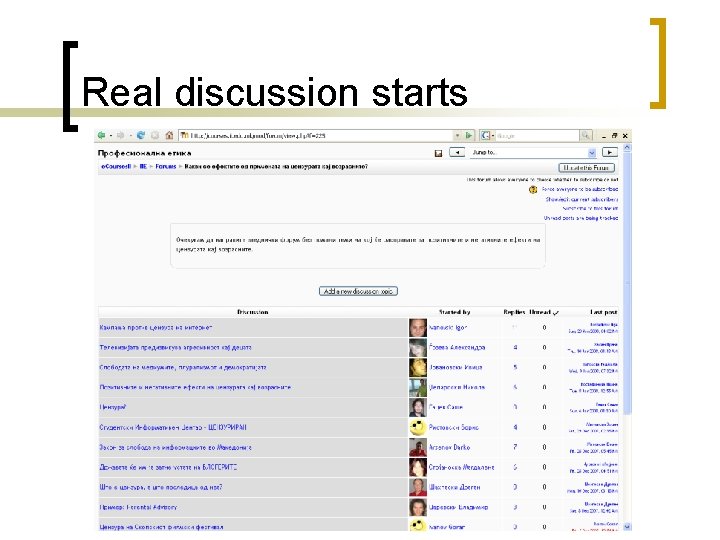Click the yellow help icon near subscribe options
The width and height of the screenshot is (720, 540).
(x=533, y=190)
